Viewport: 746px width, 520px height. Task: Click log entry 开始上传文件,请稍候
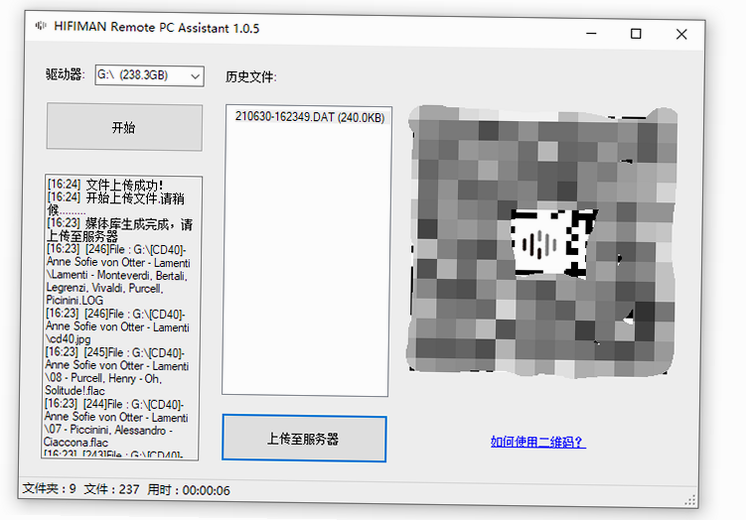tap(116, 204)
